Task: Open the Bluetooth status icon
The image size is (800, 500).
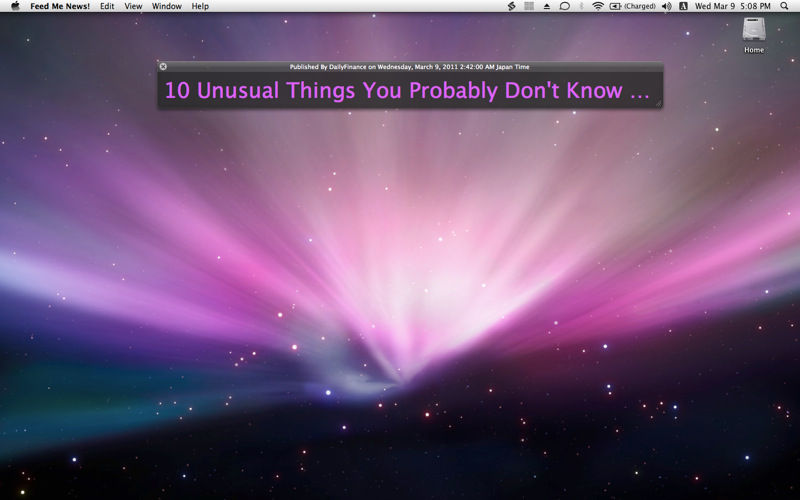Action: pyautogui.click(x=581, y=6)
